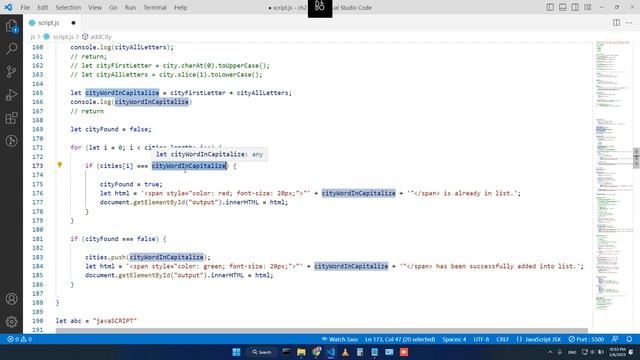
Task: Open the File menu
Action: click(x=25, y=7)
